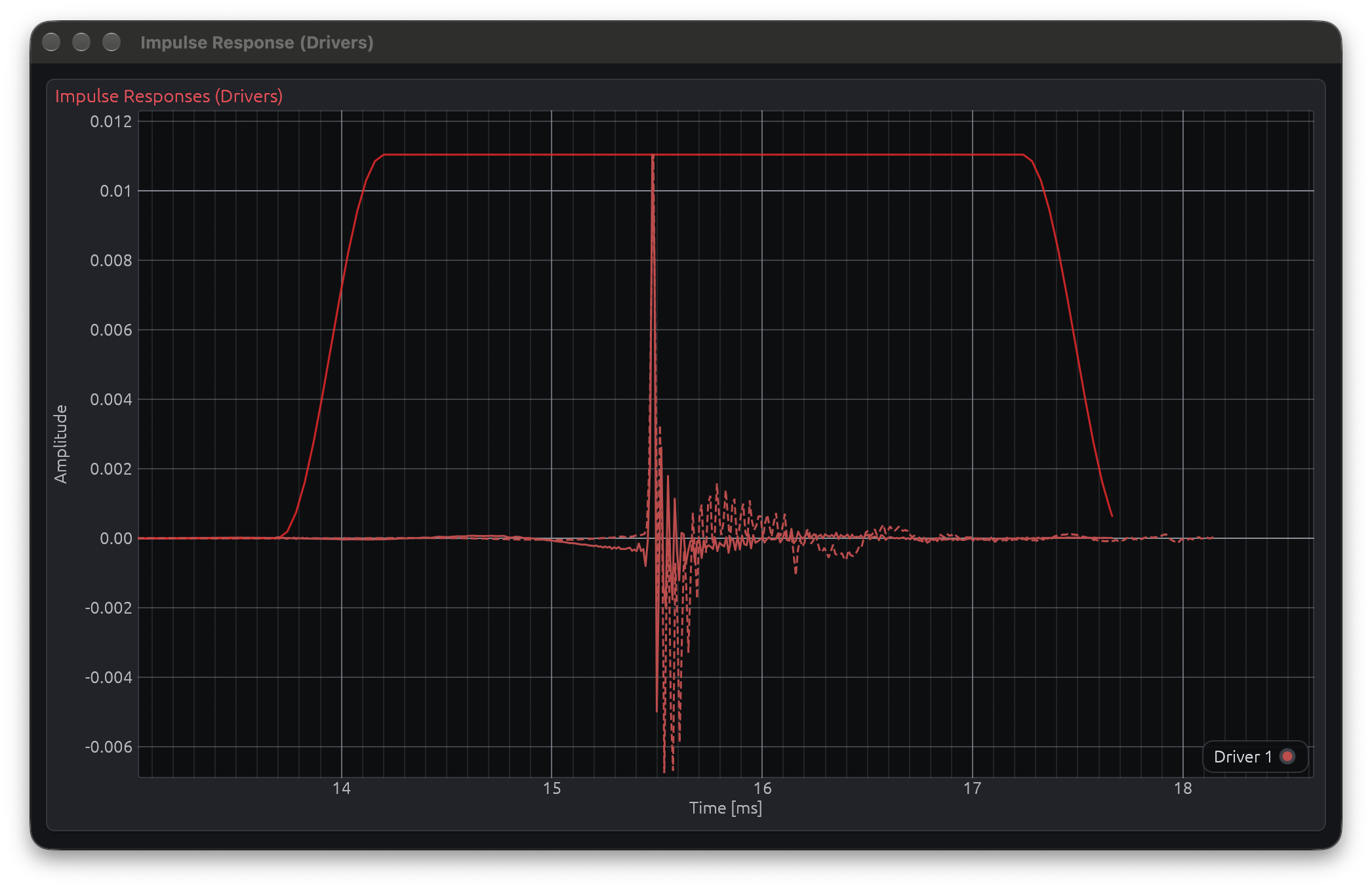Click the rising edge of the window curve
Viewport: 1372px width, 889px height.
pos(333,341)
